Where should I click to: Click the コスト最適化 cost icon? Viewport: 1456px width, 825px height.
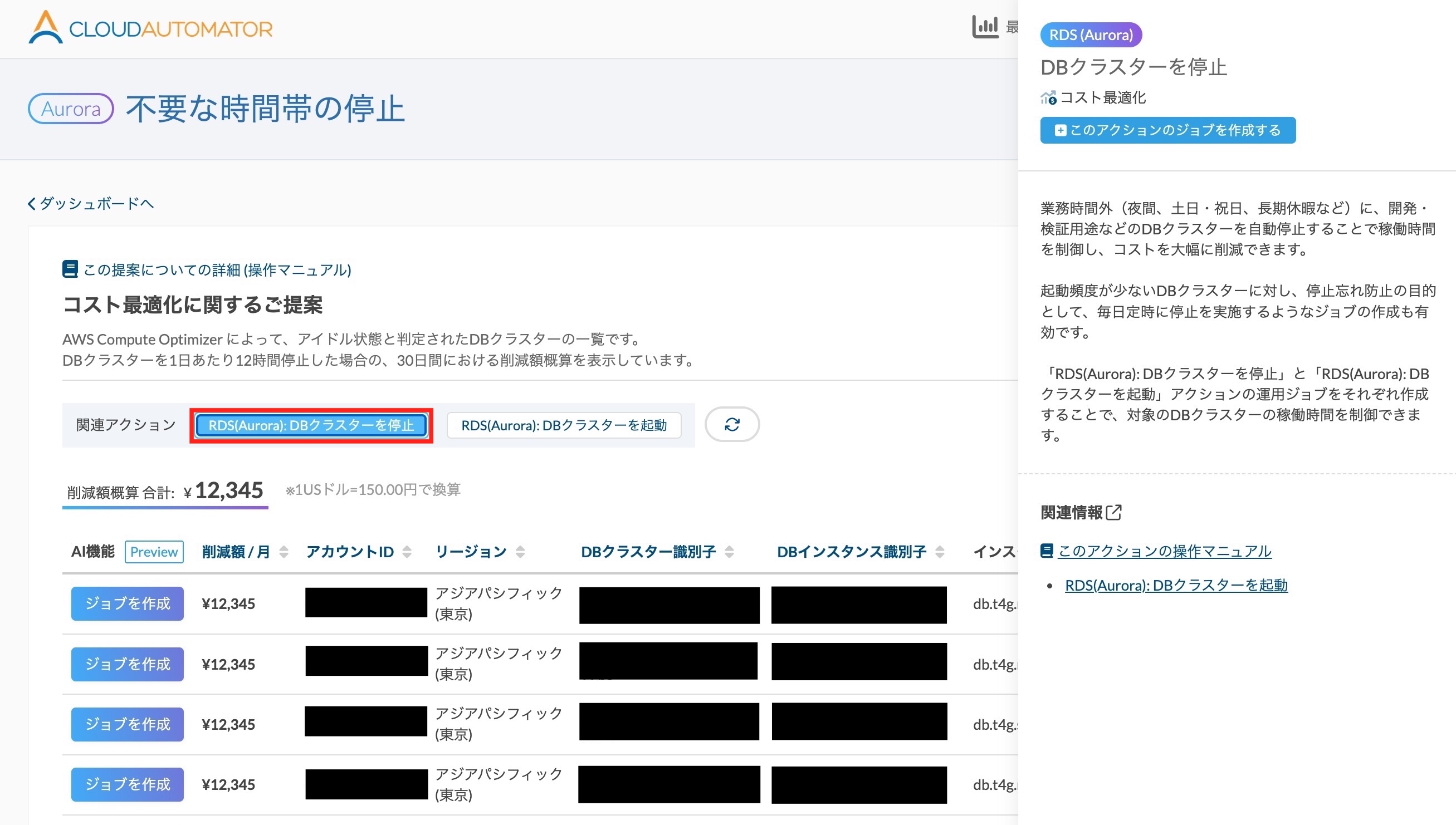pos(1048,98)
